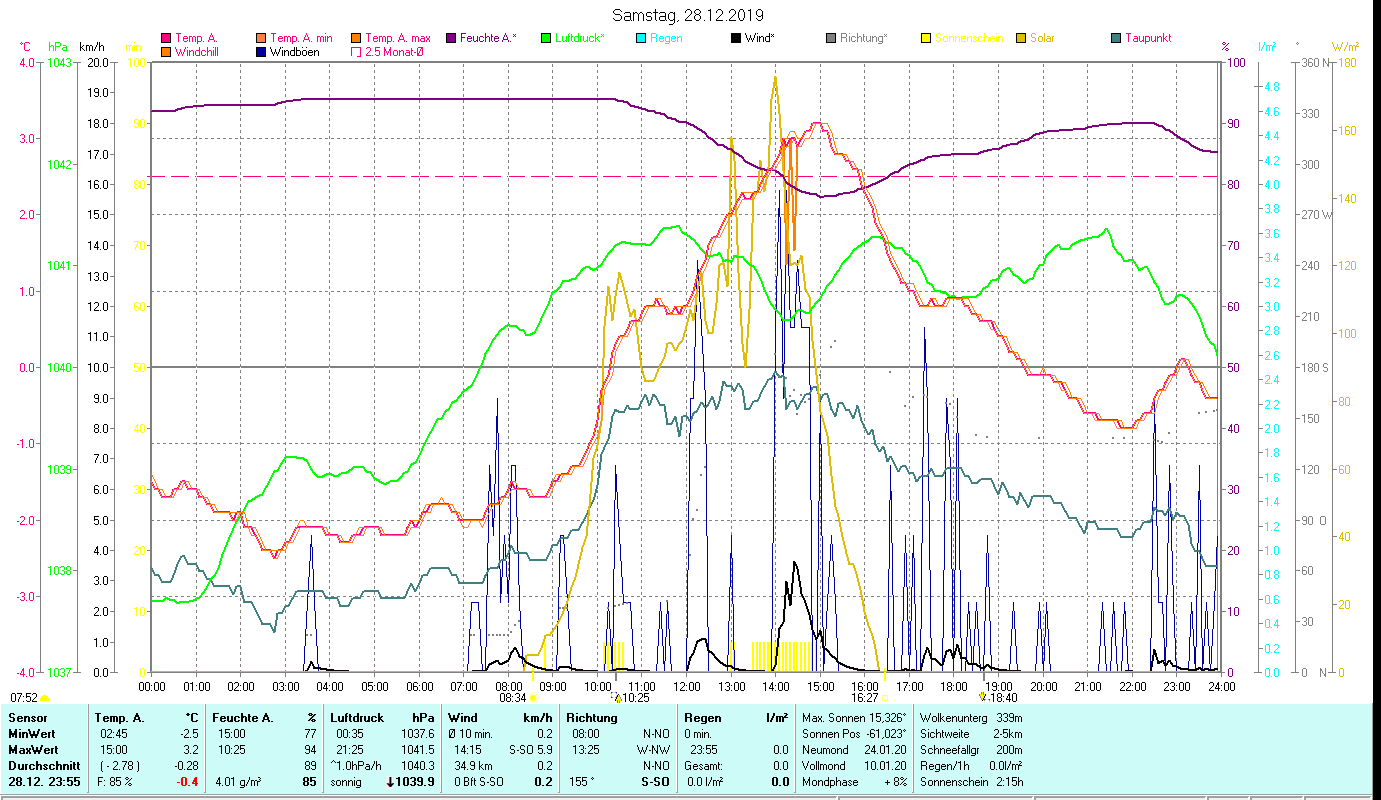Image resolution: width=1381 pixels, height=800 pixels.
Task: Click the Richtung column header
Action: 593,717
